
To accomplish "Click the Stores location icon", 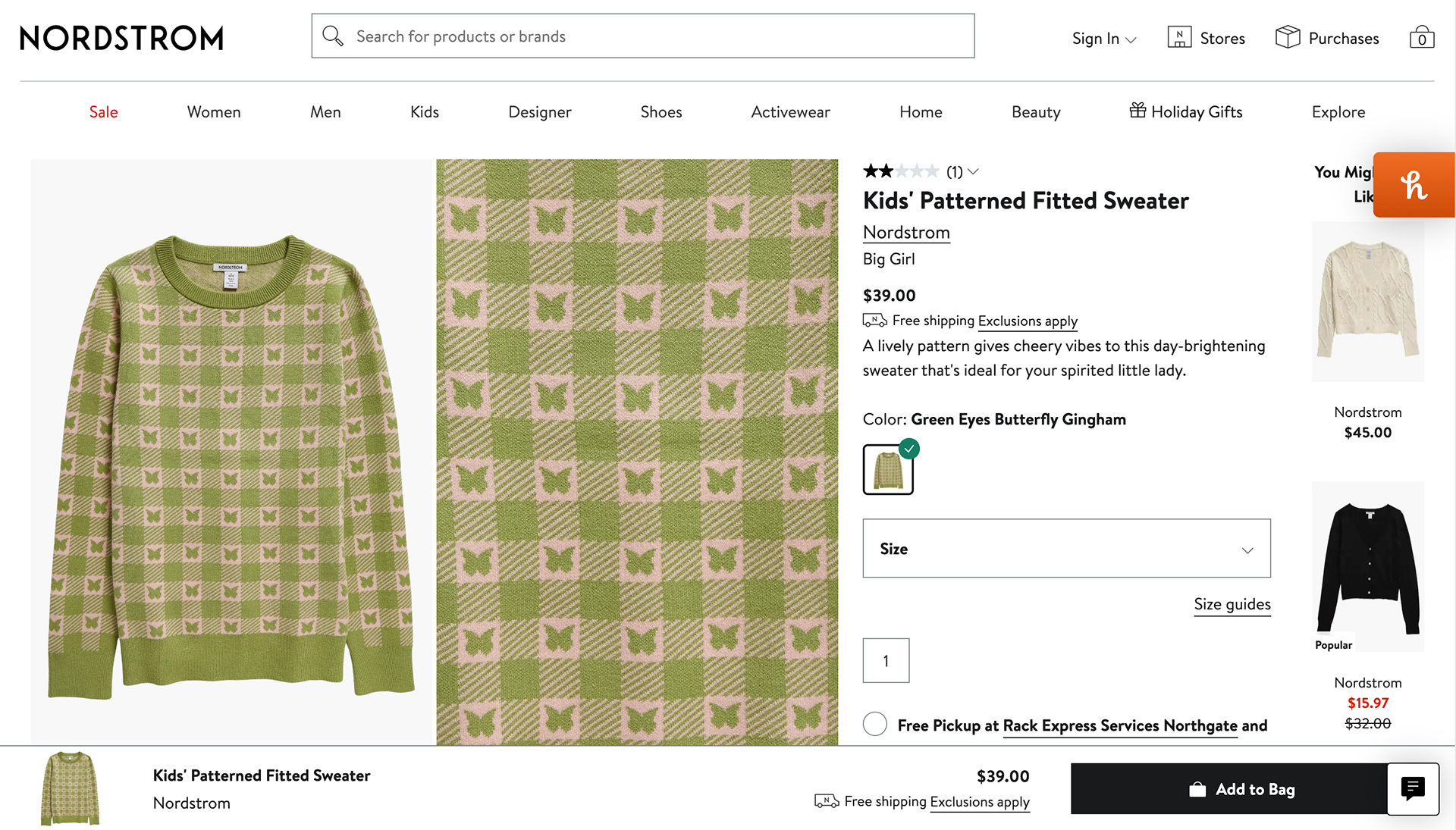I will click(x=1179, y=37).
